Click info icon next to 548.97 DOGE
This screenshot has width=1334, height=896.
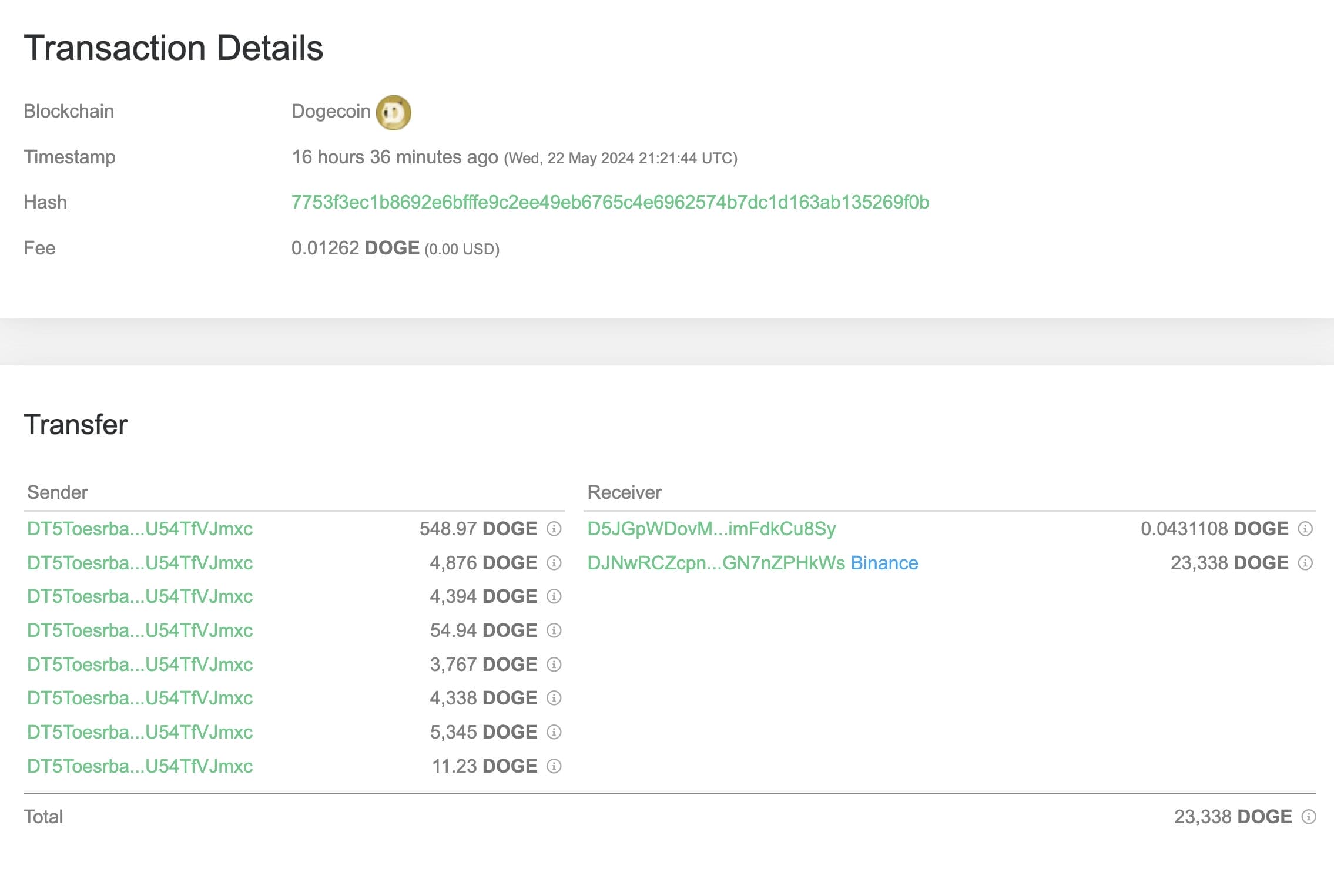[554, 529]
